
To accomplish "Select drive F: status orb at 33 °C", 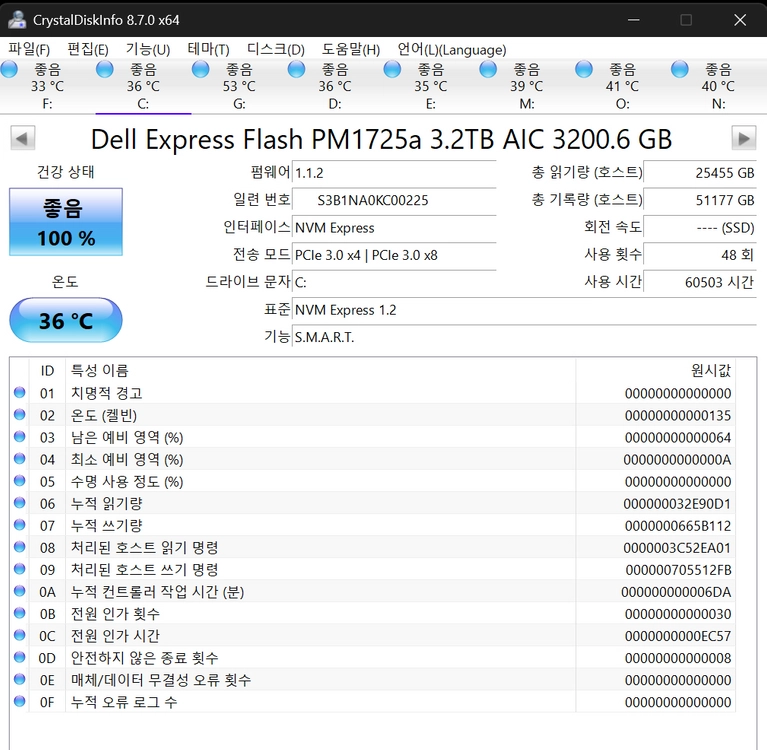I will coord(9,69).
